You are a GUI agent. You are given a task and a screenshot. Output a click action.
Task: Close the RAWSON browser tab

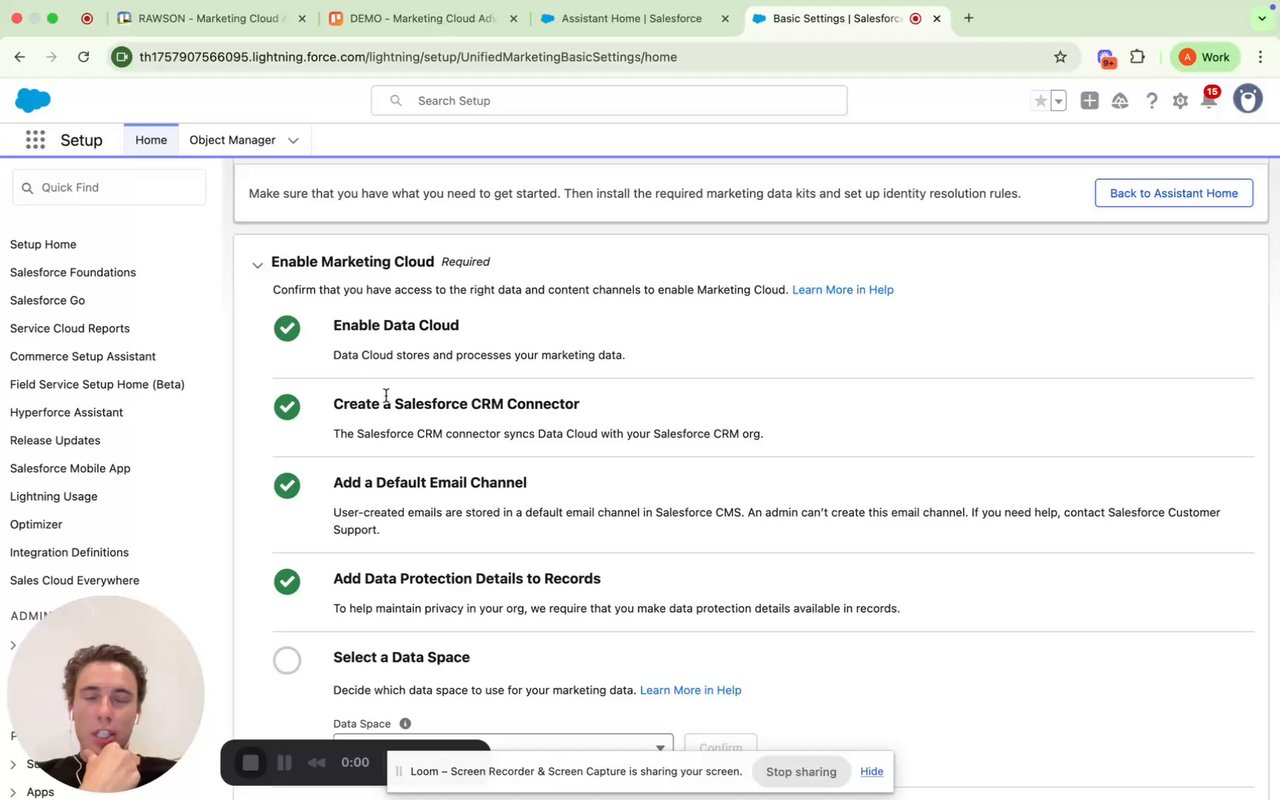click(x=302, y=18)
